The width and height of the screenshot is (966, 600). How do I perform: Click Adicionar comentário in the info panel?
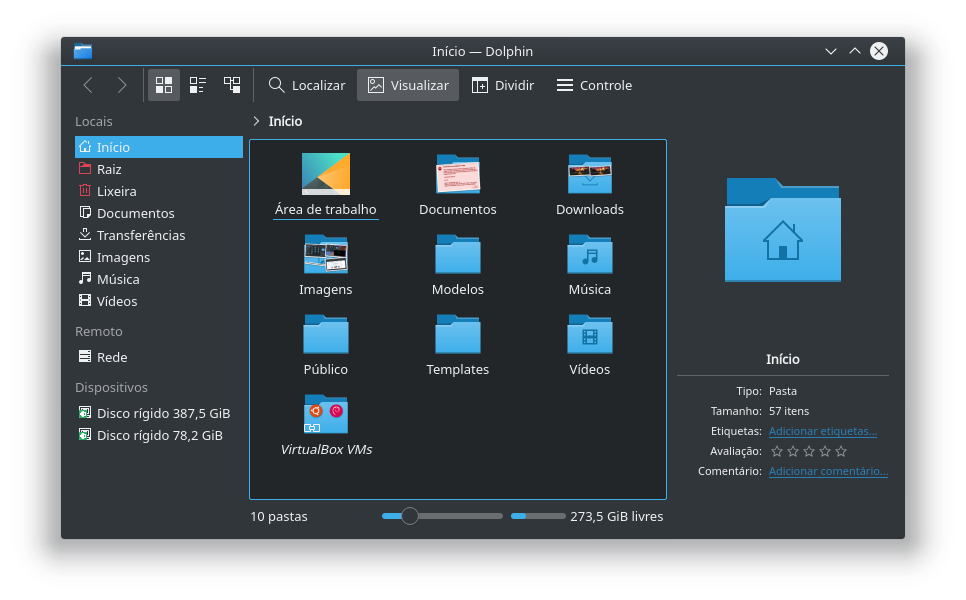[827, 471]
